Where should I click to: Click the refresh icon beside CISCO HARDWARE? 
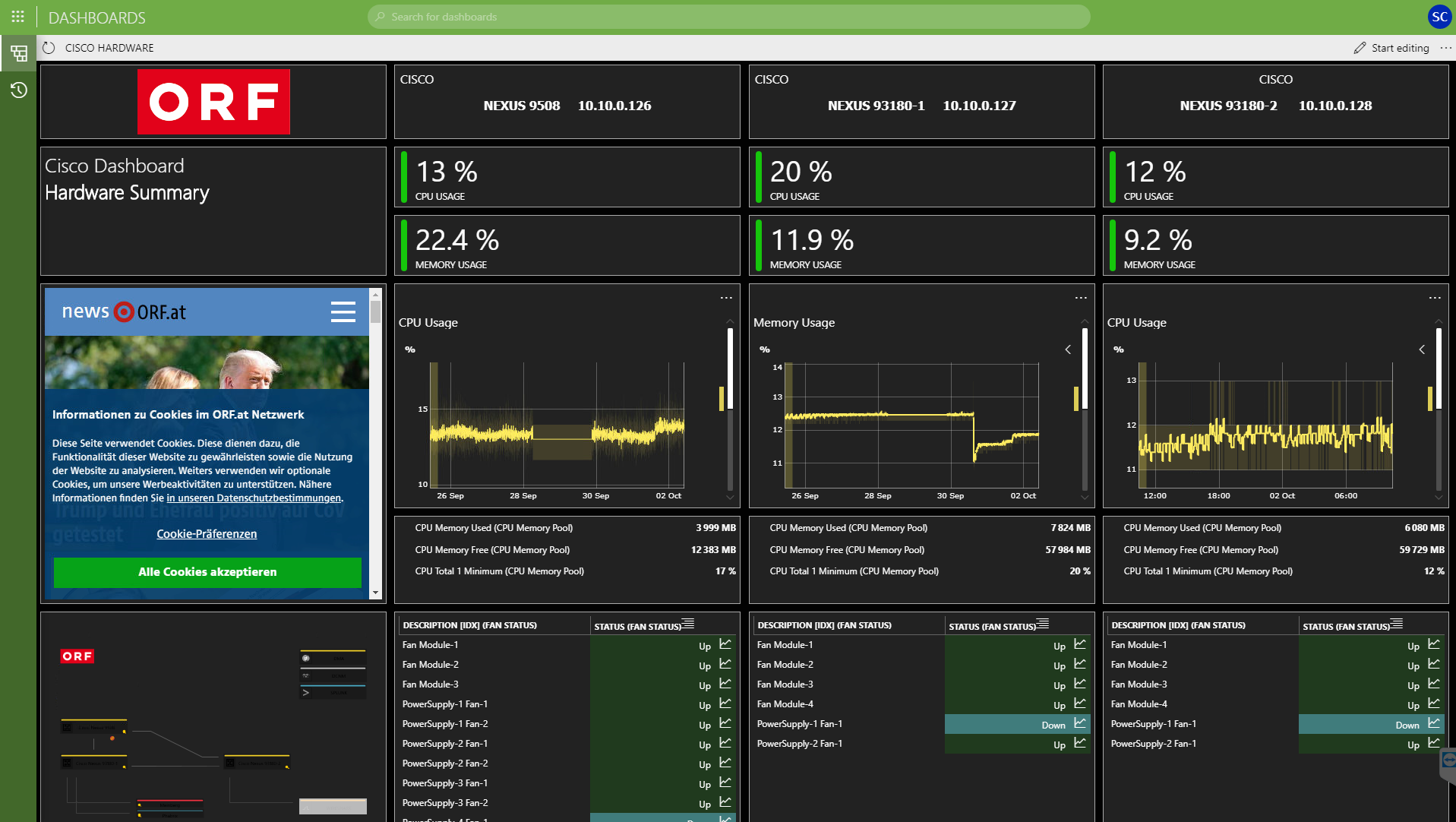pos(49,48)
